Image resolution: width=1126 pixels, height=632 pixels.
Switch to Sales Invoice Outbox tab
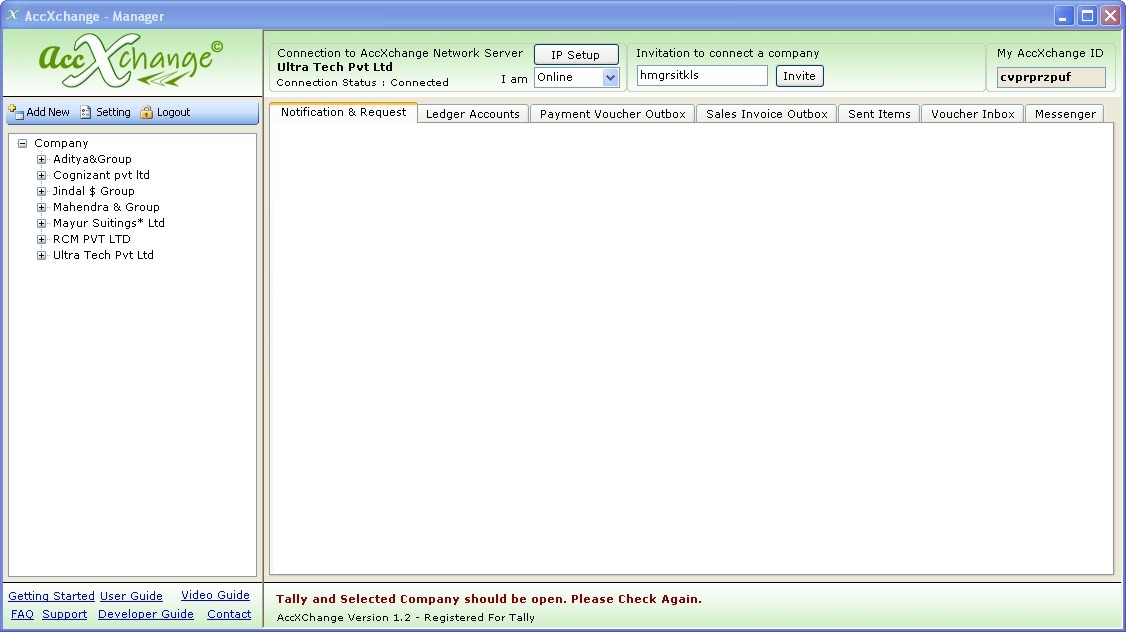[x=766, y=113]
